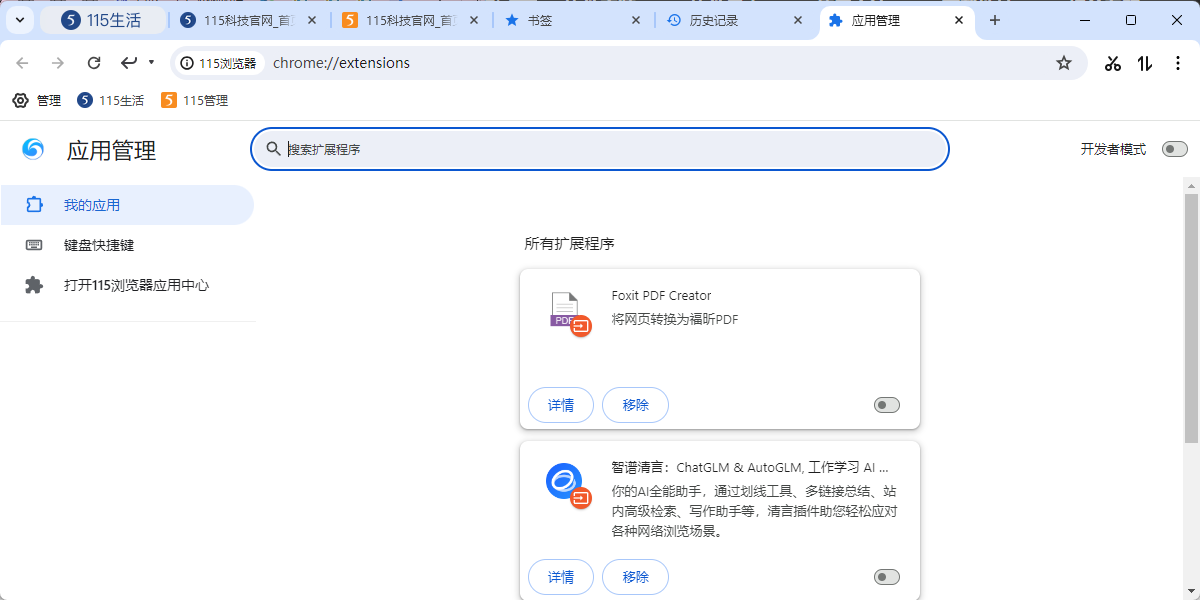The height and width of the screenshot is (600, 1200).
Task: Go back with the back arrow
Action: 22,63
